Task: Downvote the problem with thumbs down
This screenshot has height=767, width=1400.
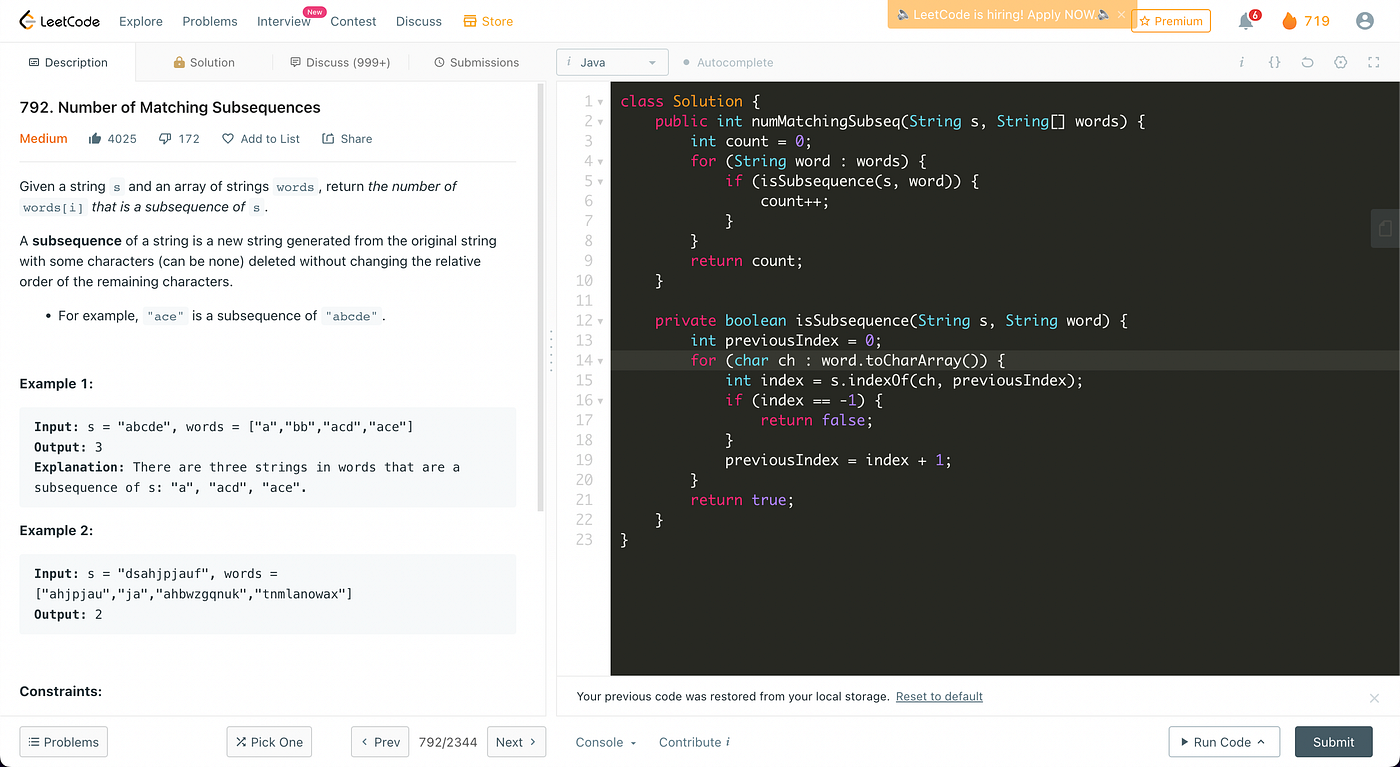Action: coord(166,139)
